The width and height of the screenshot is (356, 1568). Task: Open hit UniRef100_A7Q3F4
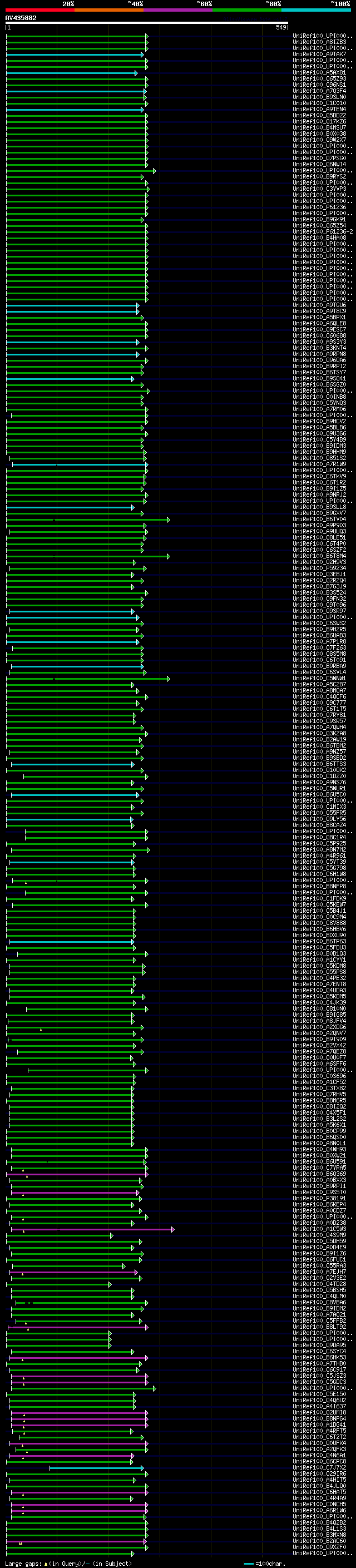319,91
